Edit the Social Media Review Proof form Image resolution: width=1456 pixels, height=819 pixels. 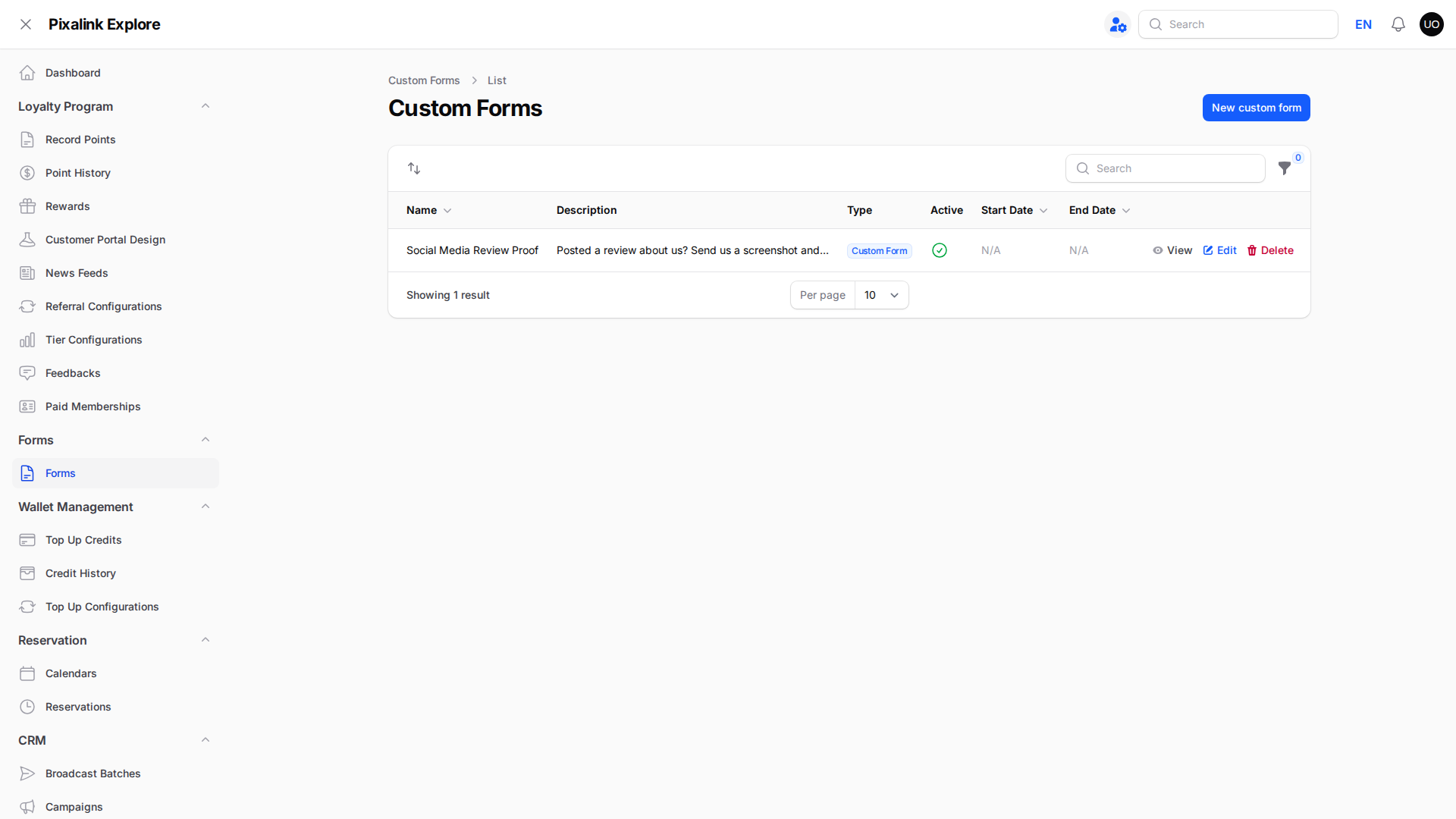[1219, 250]
